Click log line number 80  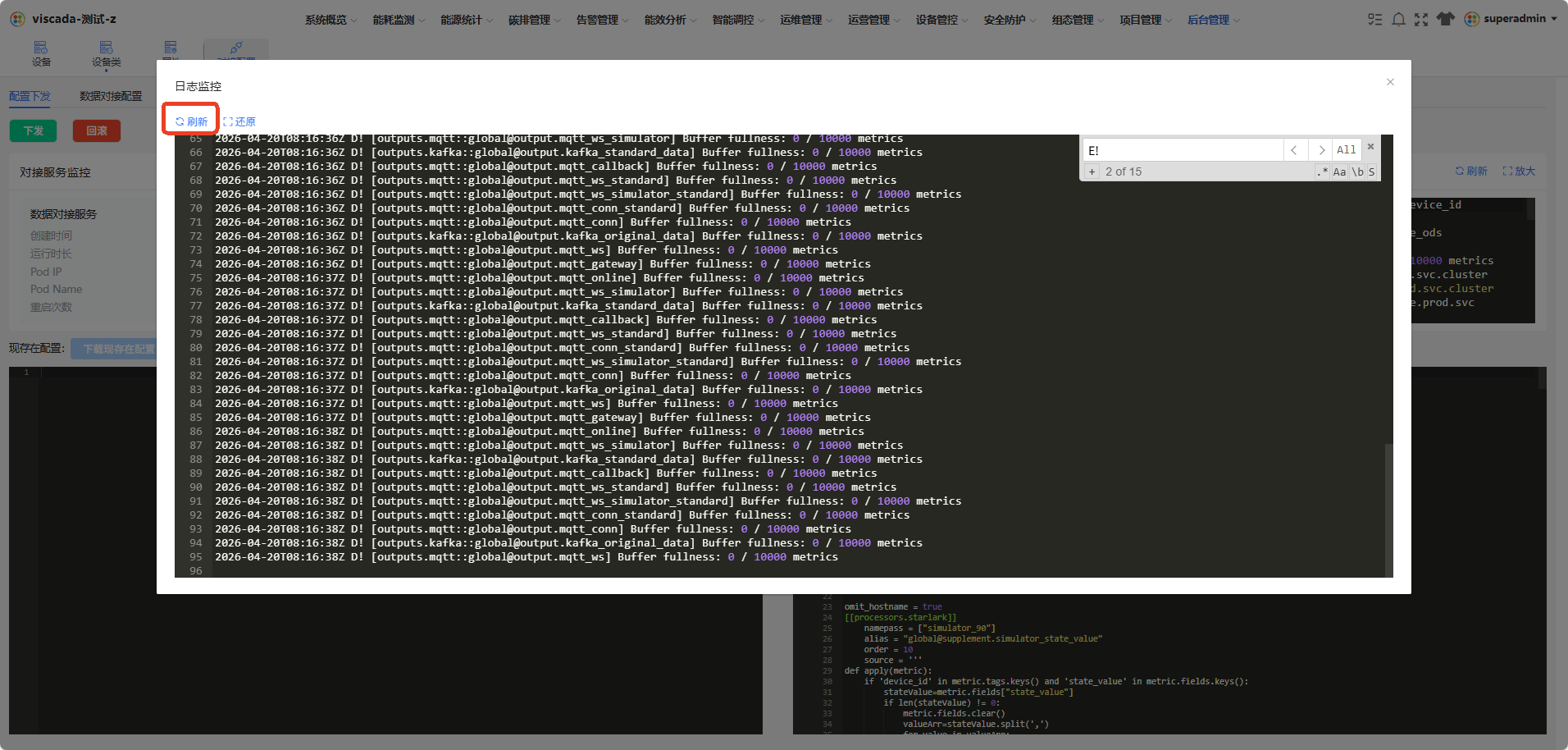[195, 348]
